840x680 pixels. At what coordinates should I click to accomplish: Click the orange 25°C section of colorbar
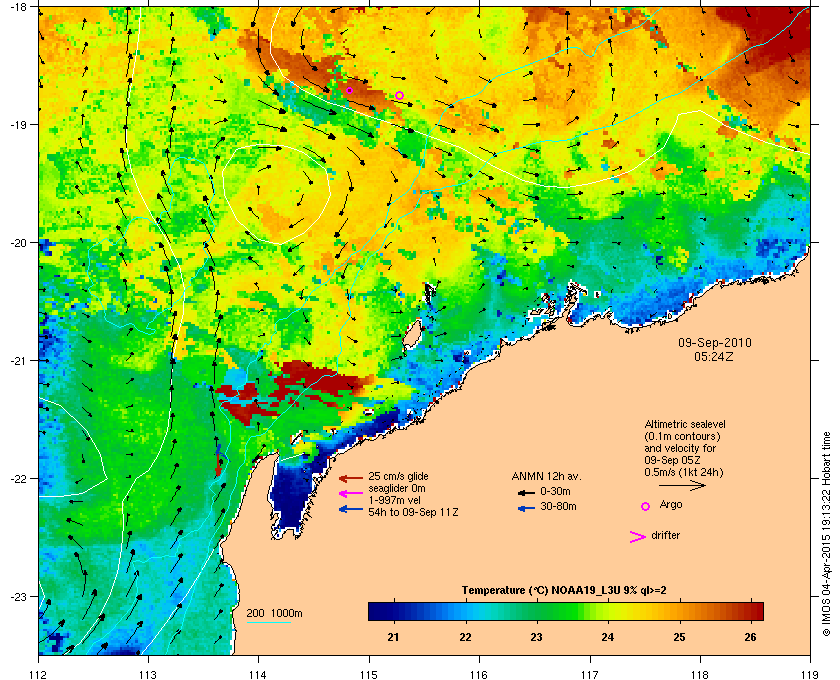(679, 611)
